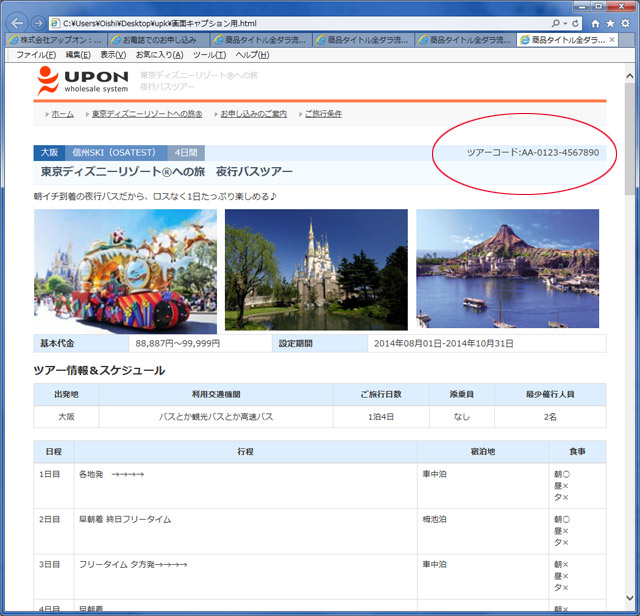
Task: Click the 1日目 schedule row label
Action: 50,474
